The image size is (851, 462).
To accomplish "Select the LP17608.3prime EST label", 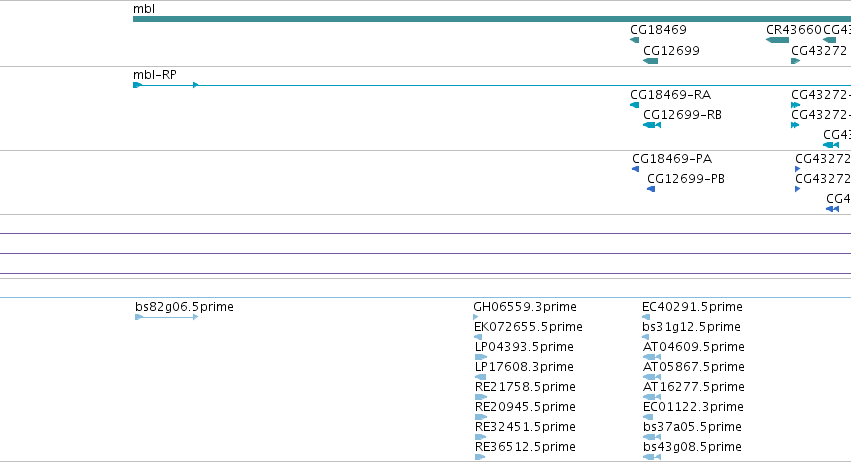I will (x=524, y=368).
